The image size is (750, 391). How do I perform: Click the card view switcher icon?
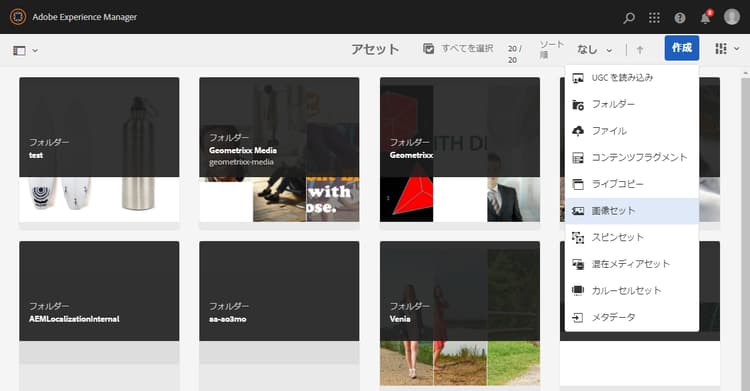click(x=721, y=48)
